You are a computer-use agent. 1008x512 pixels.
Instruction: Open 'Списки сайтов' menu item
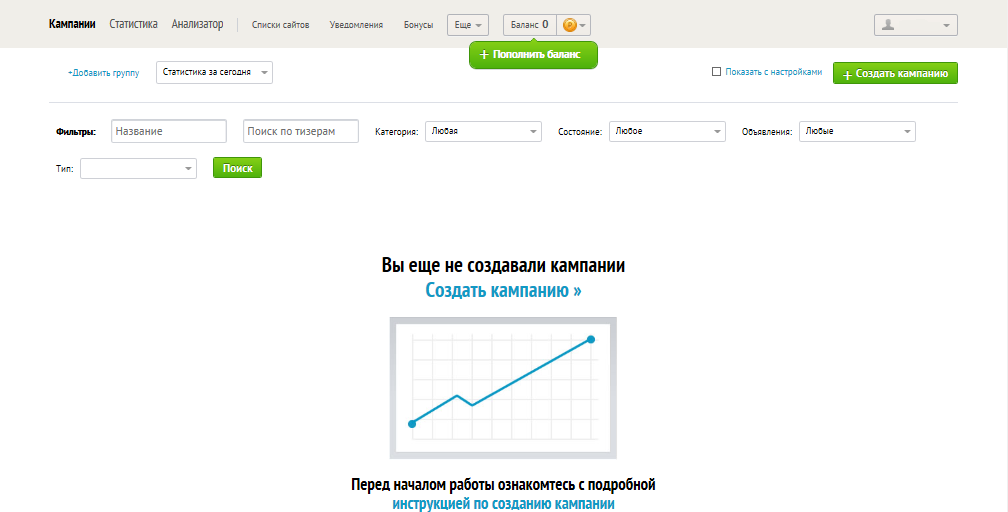point(280,25)
